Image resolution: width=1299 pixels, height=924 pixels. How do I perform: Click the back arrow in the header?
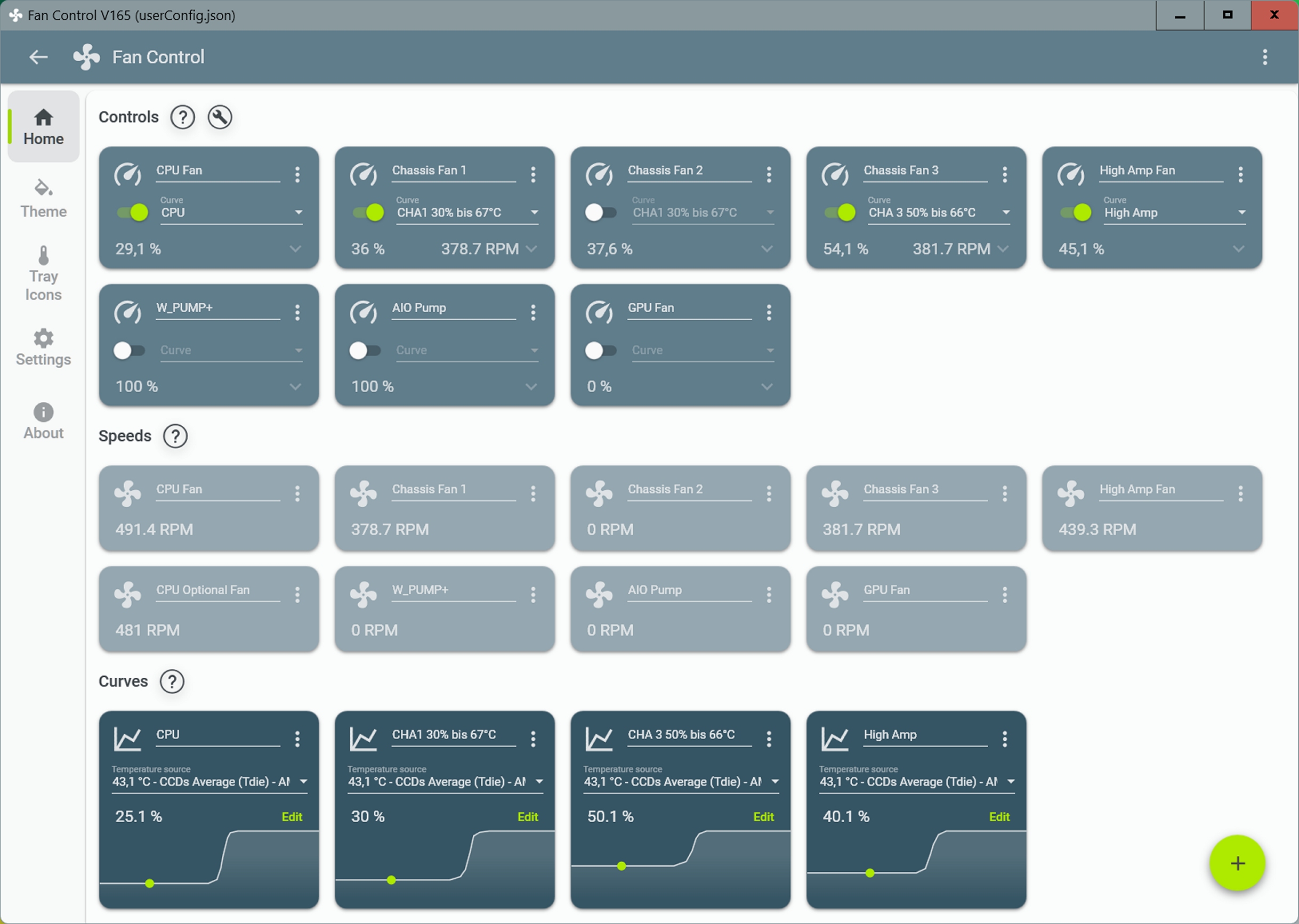click(x=38, y=57)
